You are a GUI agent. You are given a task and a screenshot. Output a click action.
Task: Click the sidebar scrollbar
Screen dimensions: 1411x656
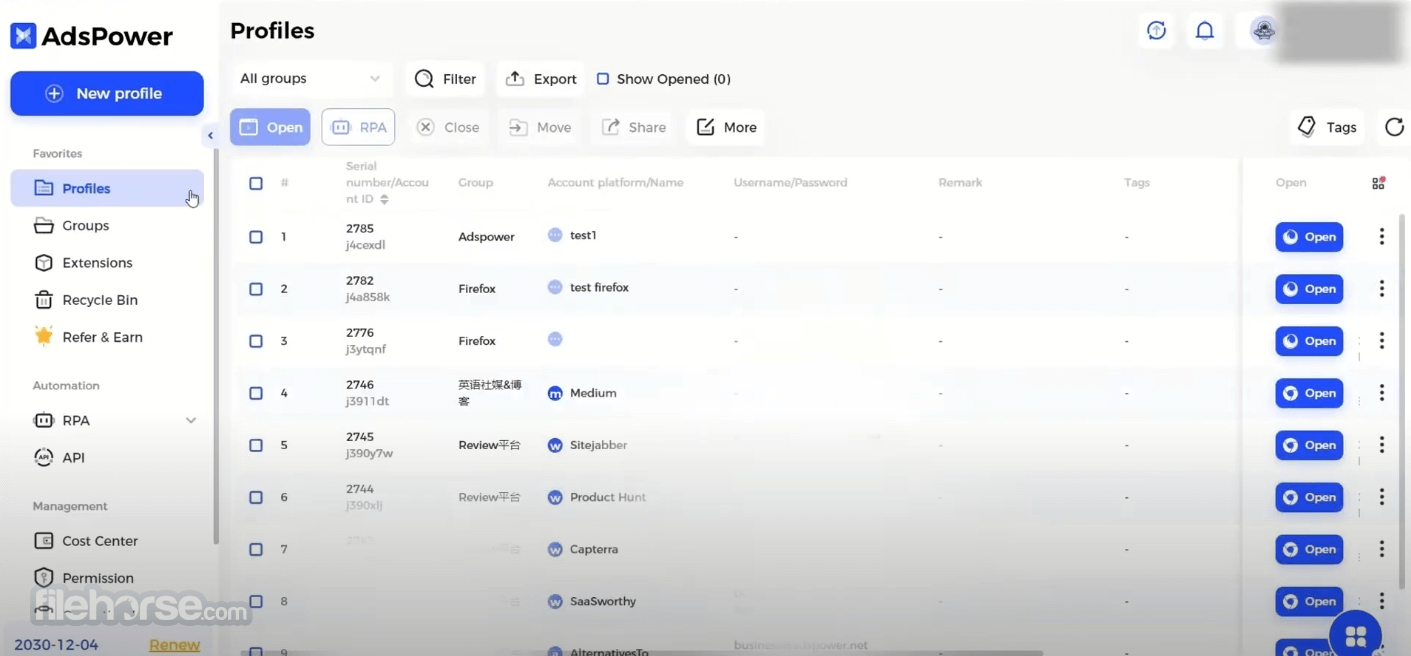coord(216,345)
